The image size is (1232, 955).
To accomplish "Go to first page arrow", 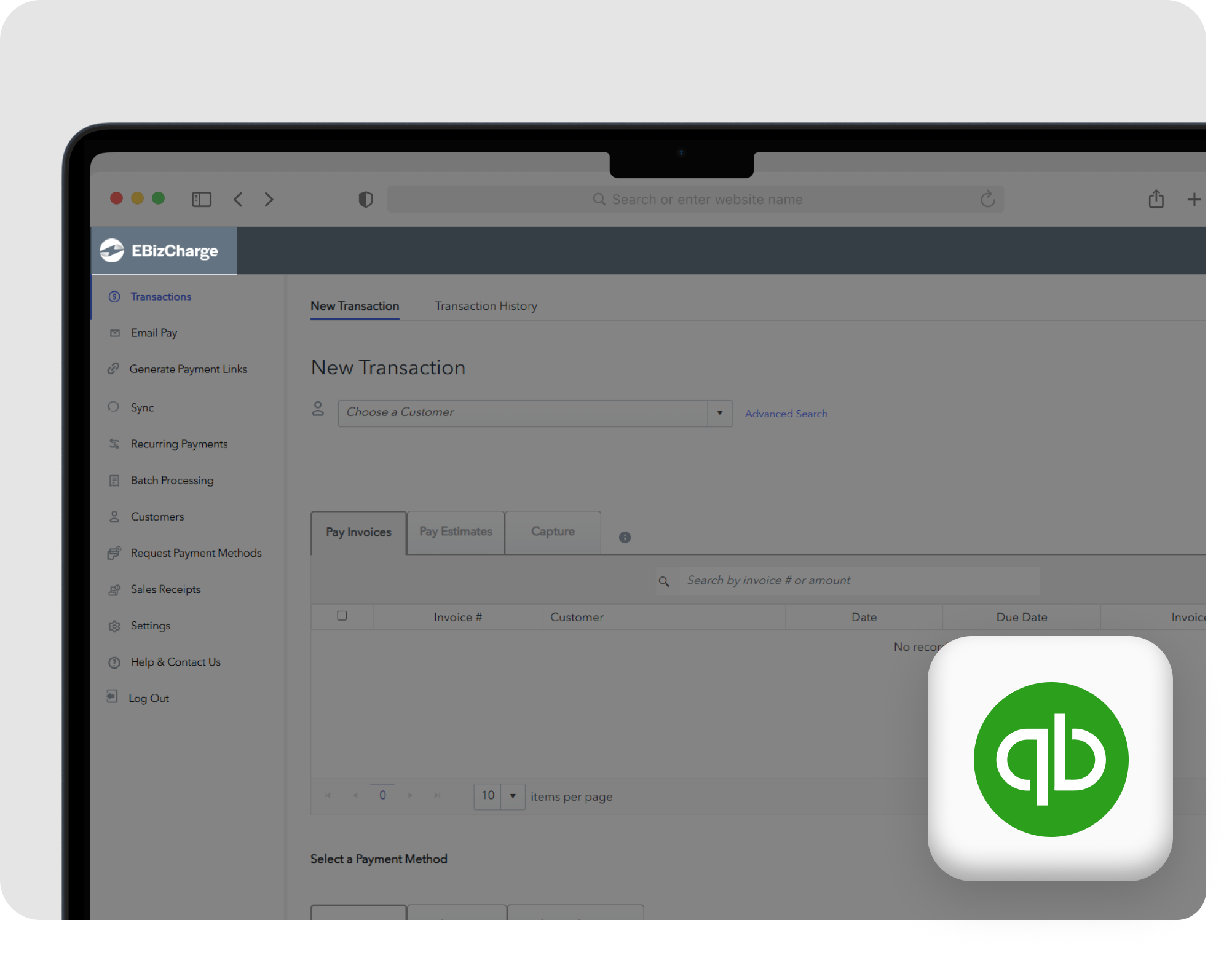I will point(328,796).
